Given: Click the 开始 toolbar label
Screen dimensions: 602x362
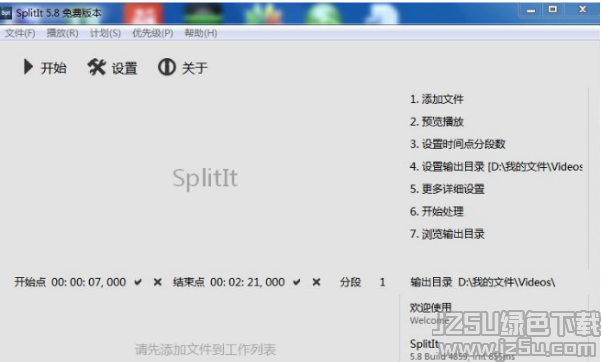Looking at the screenshot, I should 54,68.
